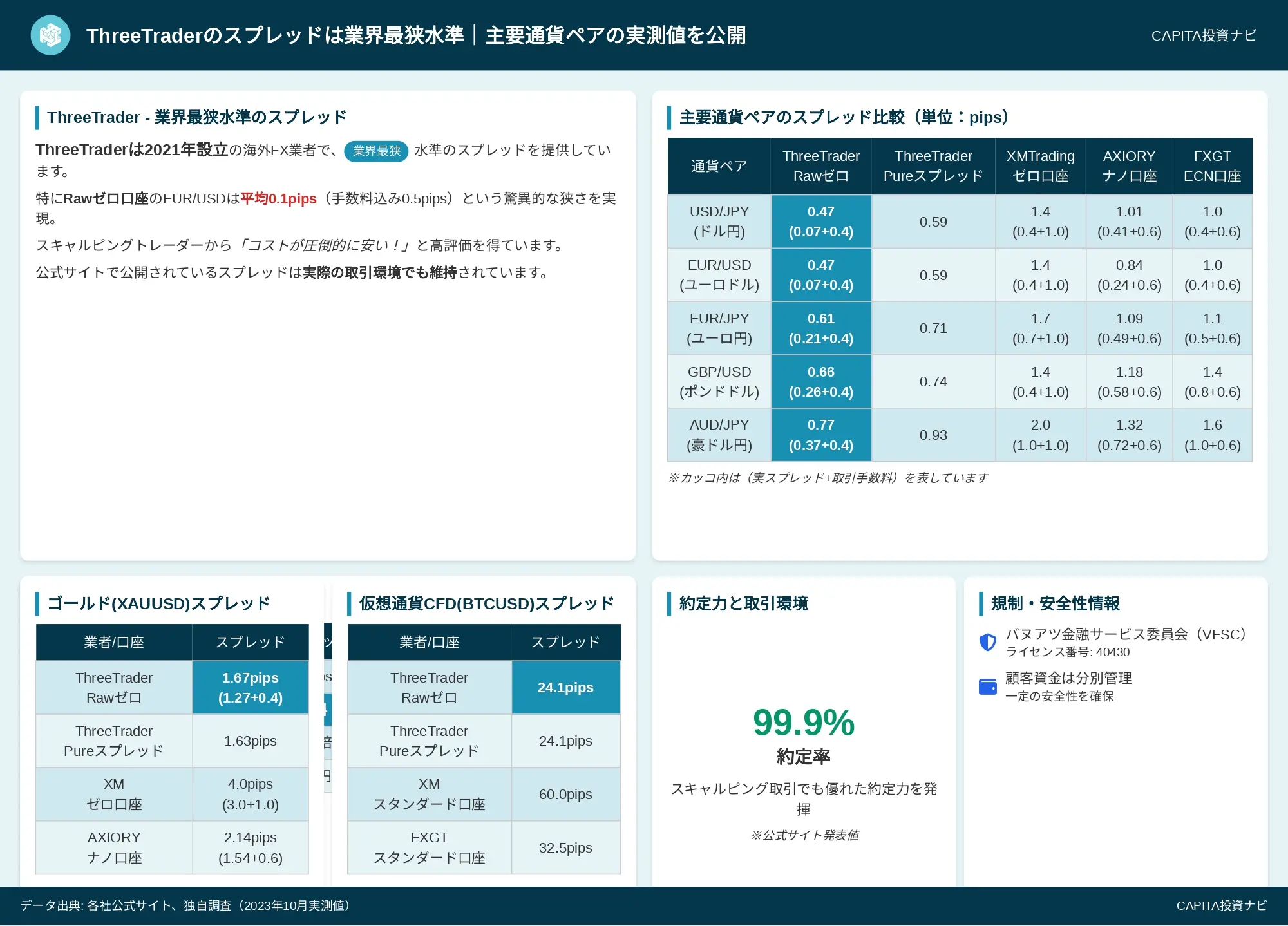This screenshot has height=926, width=1288.
Task: Click the XM ゼロ口座 row in gold table
Action: [172, 795]
